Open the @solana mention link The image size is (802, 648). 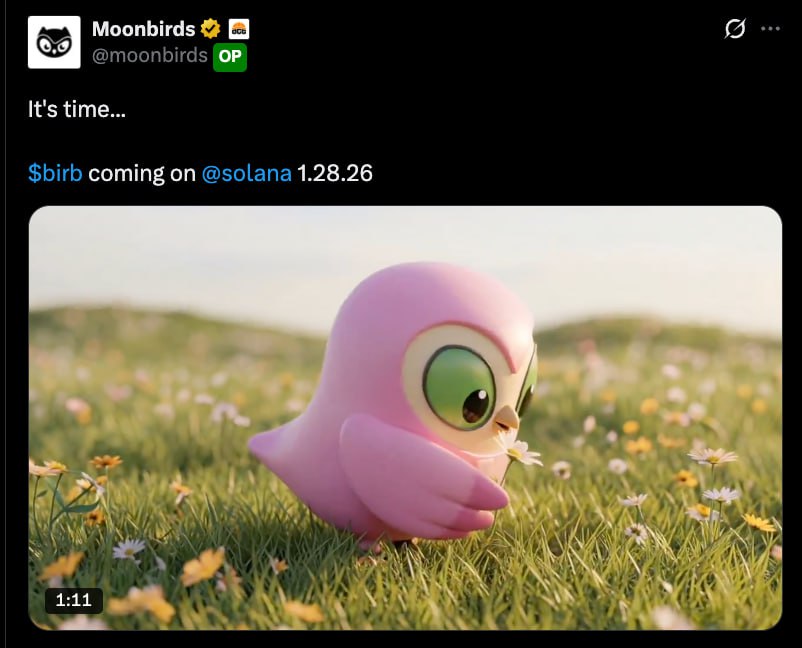(x=247, y=173)
